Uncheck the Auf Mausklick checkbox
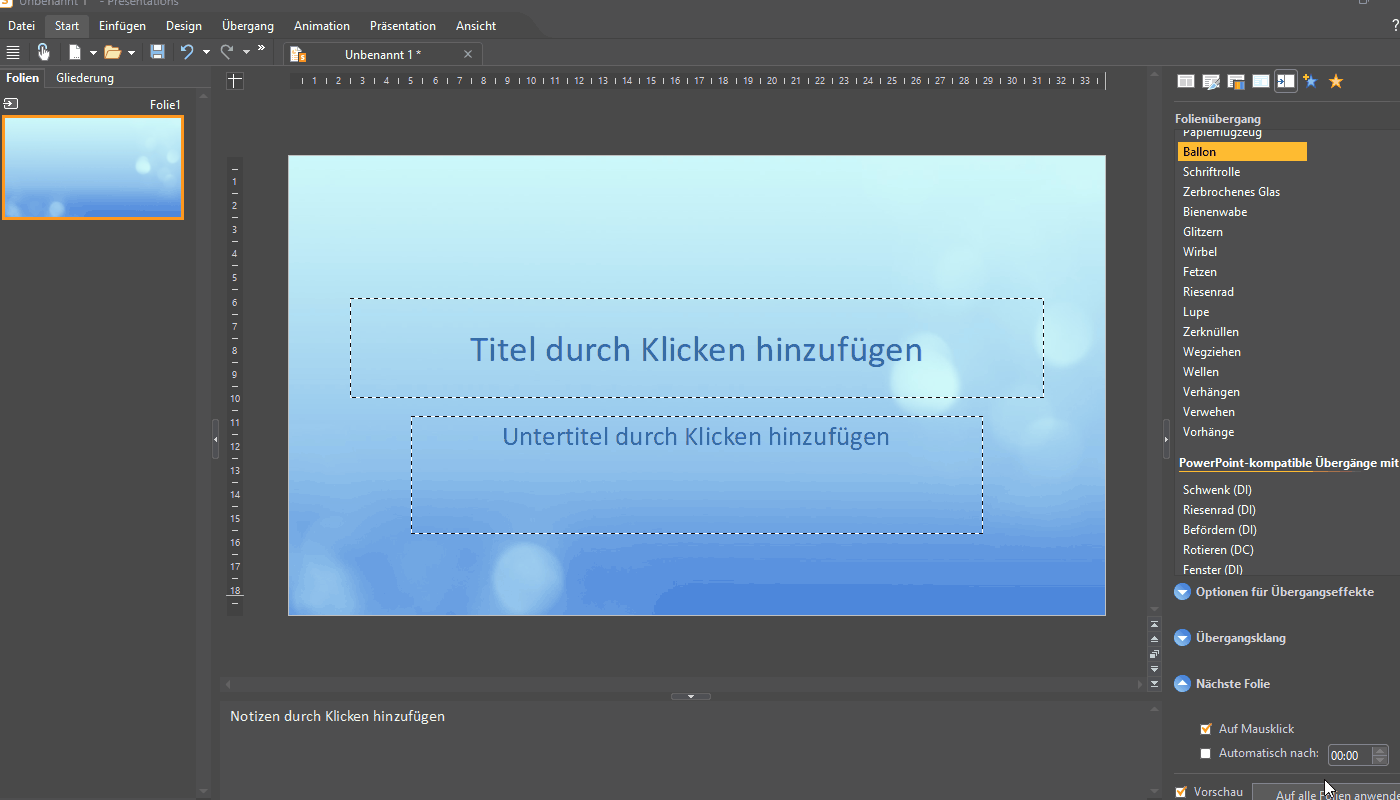Screen dimensions: 1400x800 coord(1206,729)
